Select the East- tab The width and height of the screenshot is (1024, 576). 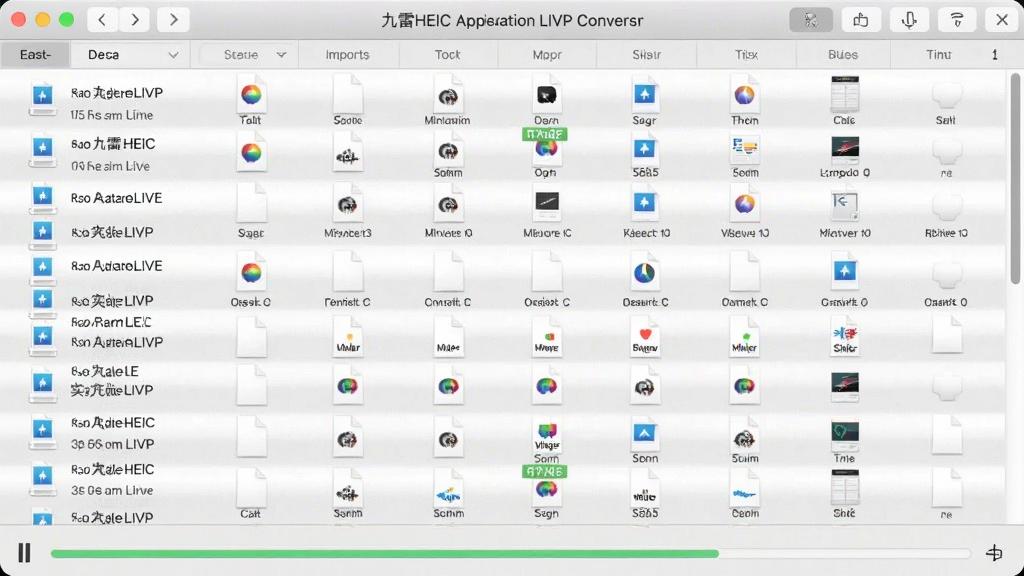tap(35, 55)
